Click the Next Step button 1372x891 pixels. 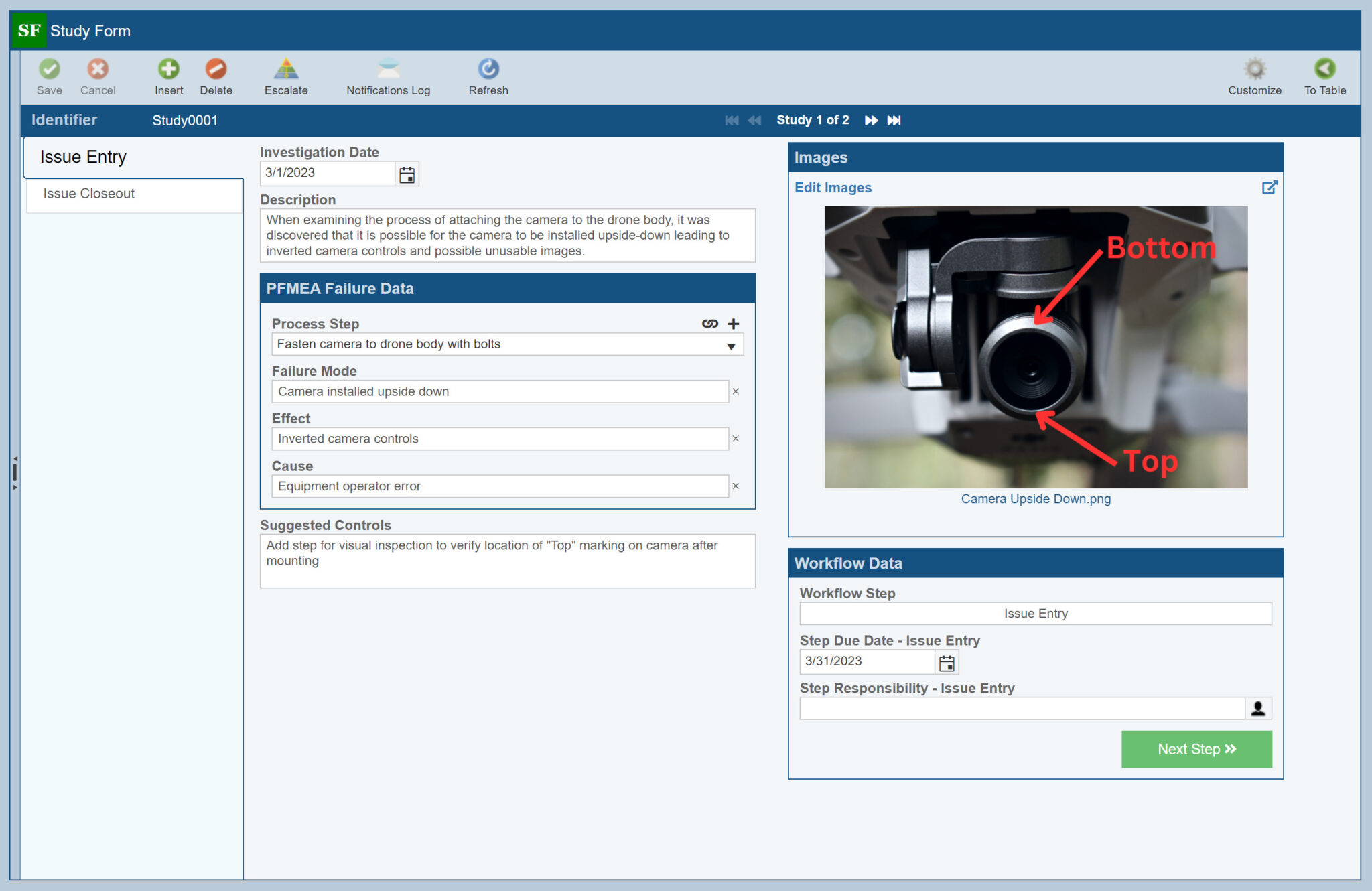[1196, 749]
